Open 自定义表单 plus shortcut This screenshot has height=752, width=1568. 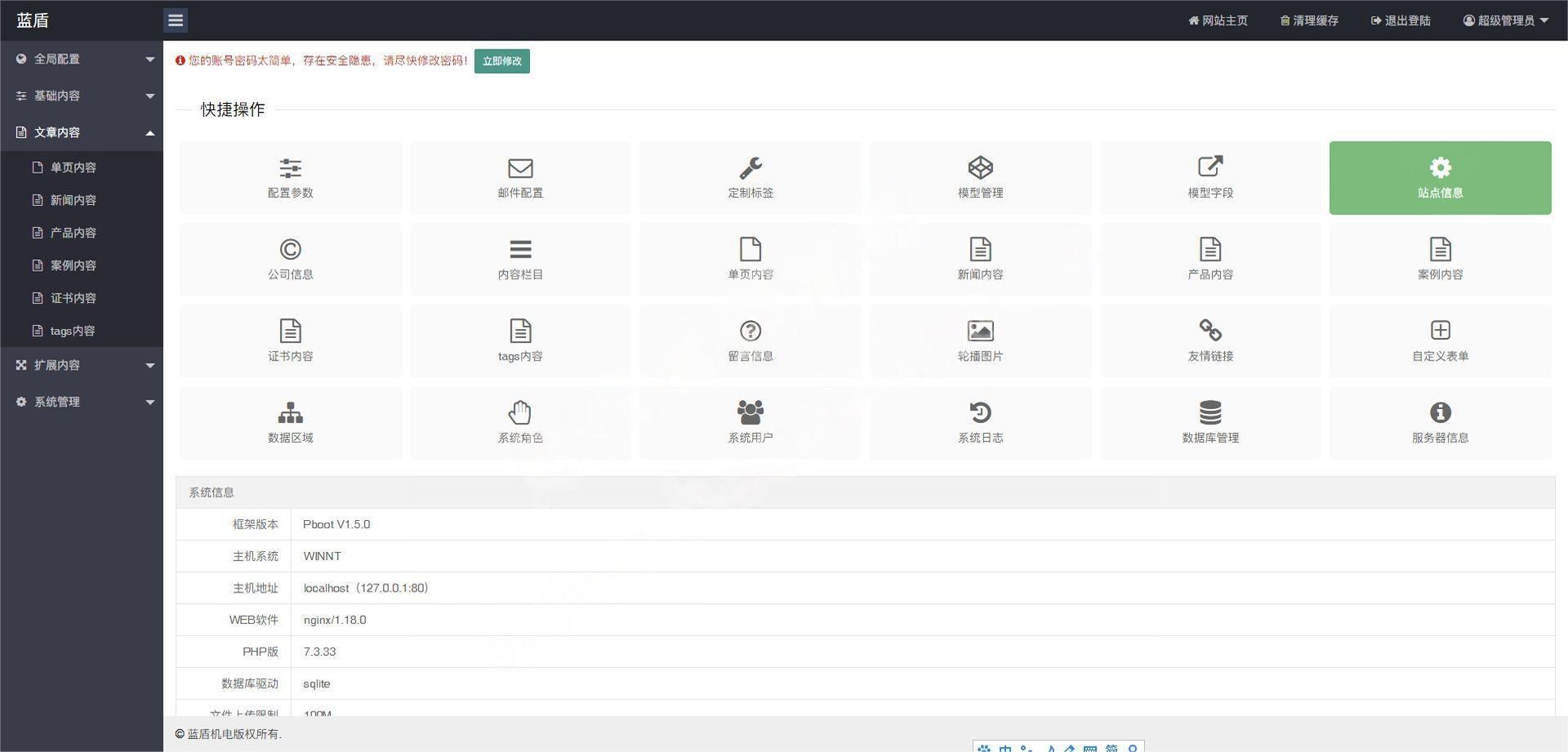[1441, 341]
